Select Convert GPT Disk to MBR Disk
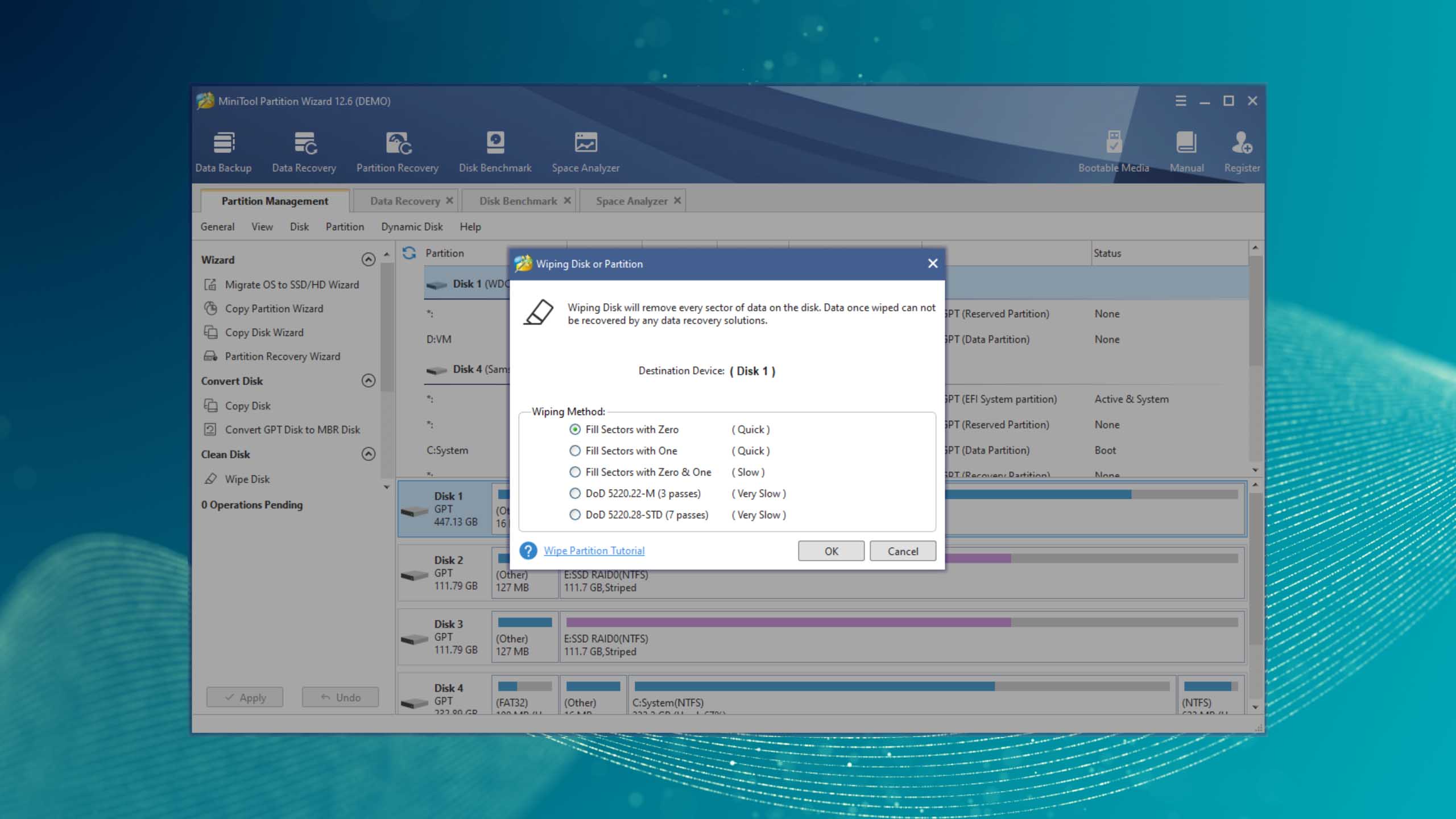This screenshot has width=1456, height=819. tap(282, 429)
